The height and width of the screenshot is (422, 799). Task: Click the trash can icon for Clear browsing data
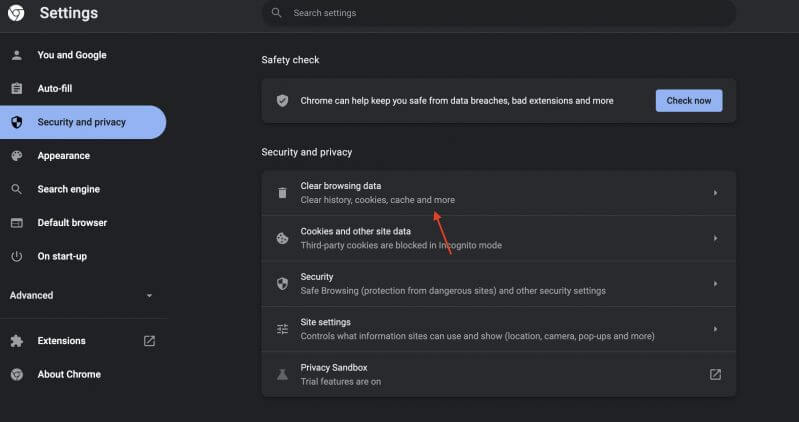tap(282, 193)
